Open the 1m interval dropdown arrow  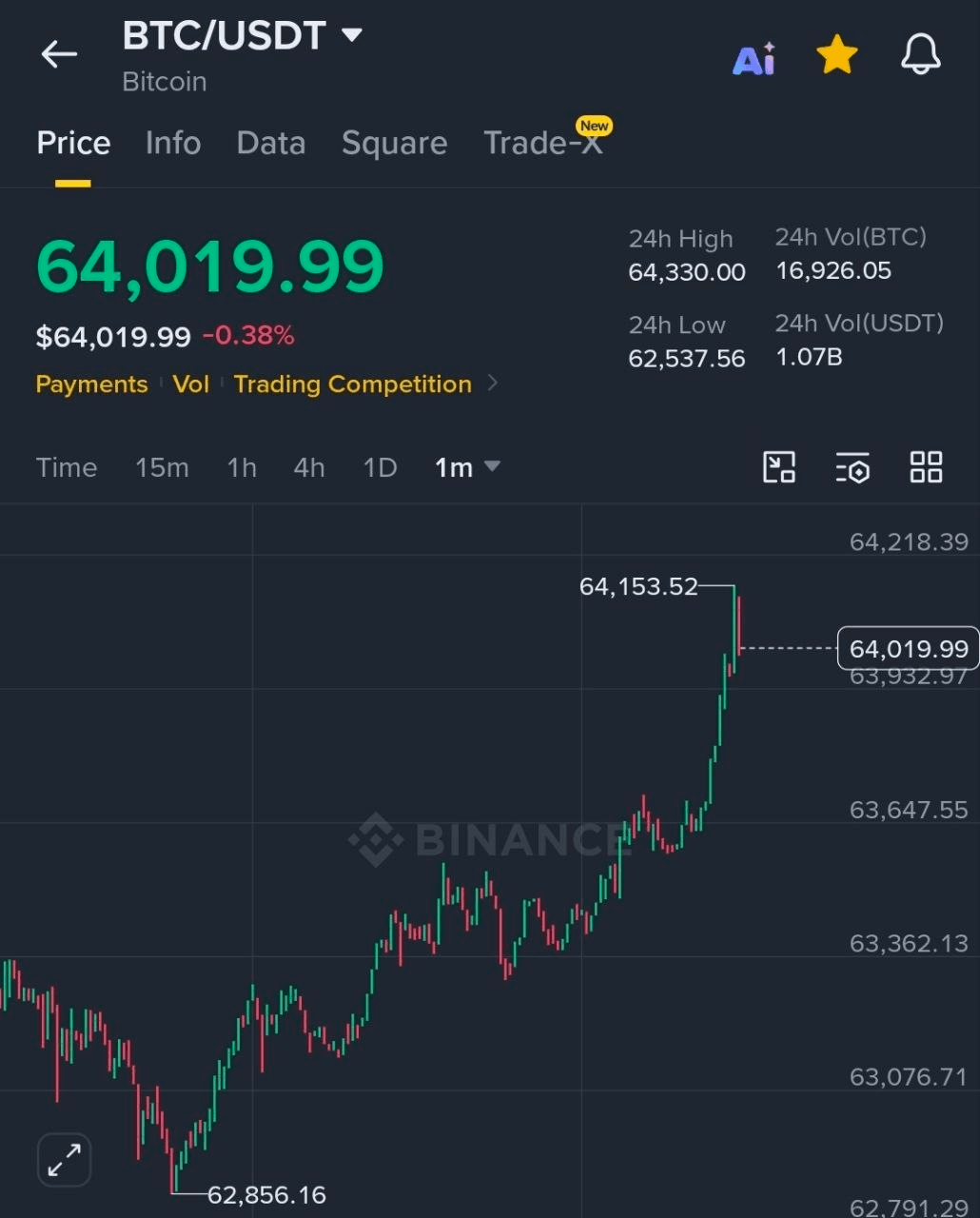(x=493, y=466)
